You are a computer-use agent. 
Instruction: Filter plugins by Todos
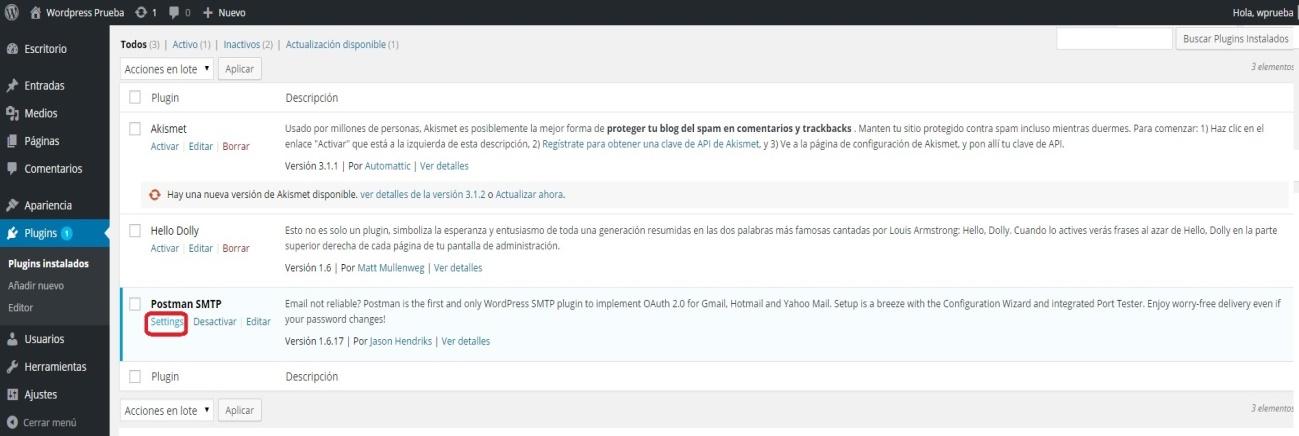[133, 45]
